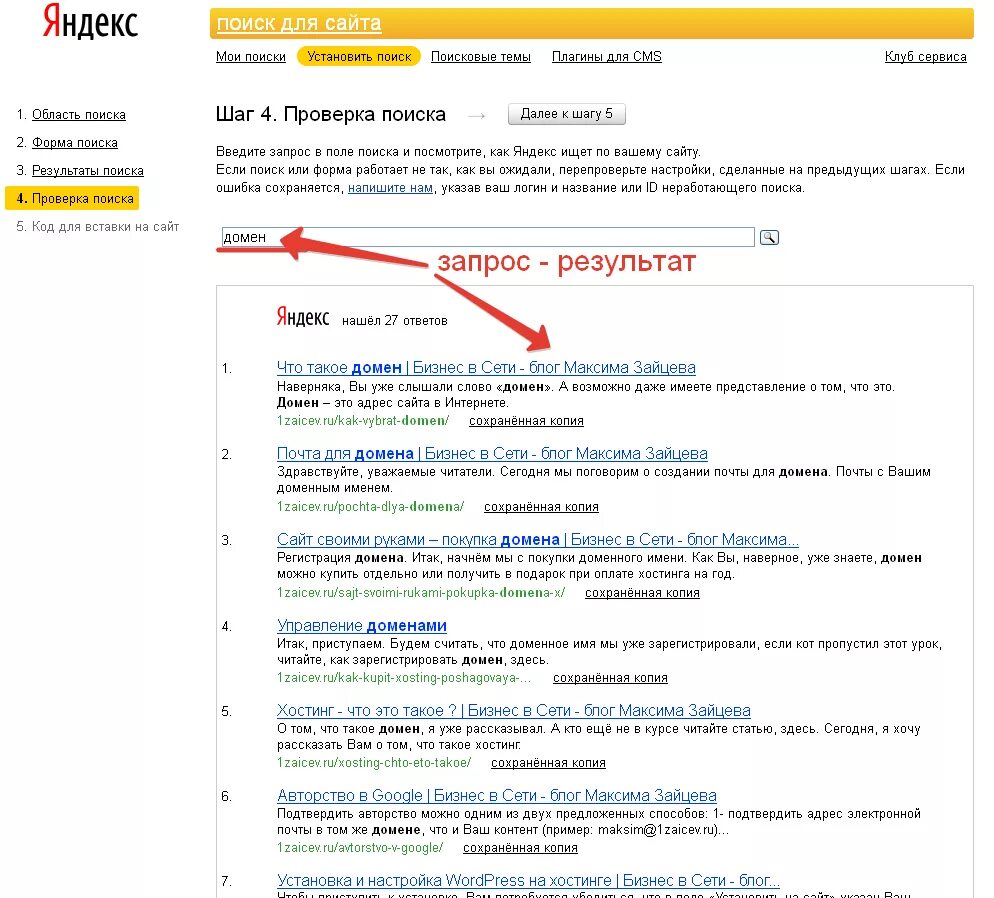Open the Поисковые темы tab
Image resolution: width=994 pixels, height=898 pixels.
[481, 56]
